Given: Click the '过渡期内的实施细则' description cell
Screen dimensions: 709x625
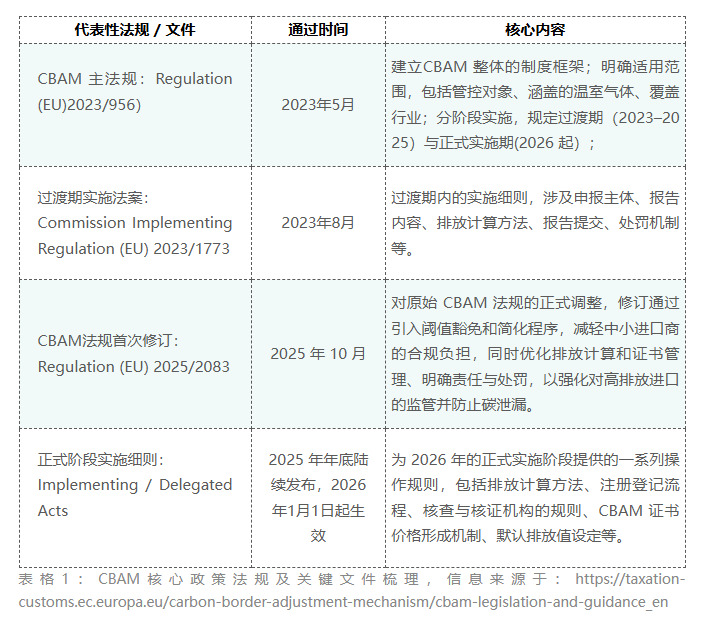Looking at the screenshot, I should coord(535,223).
